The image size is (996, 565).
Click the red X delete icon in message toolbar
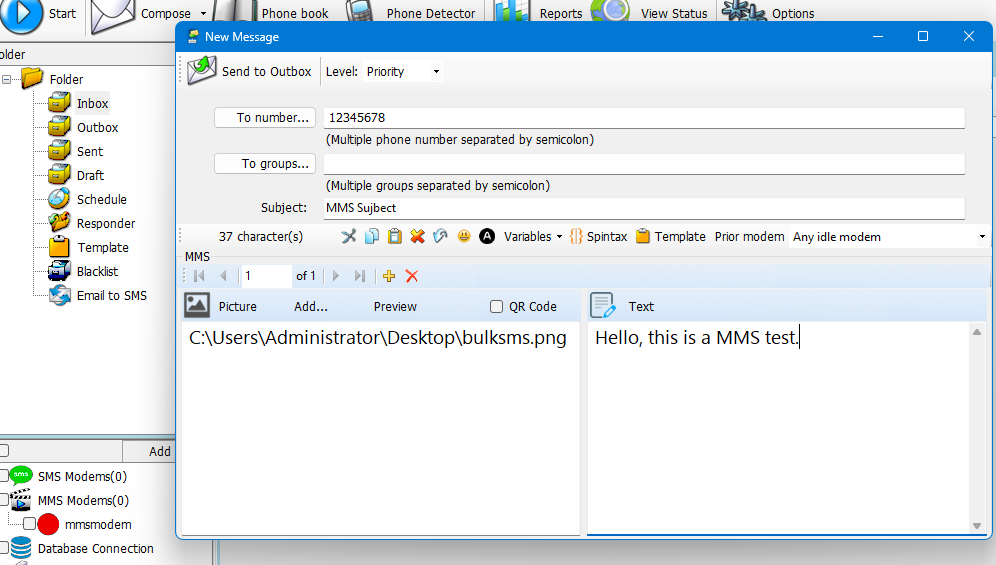click(417, 237)
